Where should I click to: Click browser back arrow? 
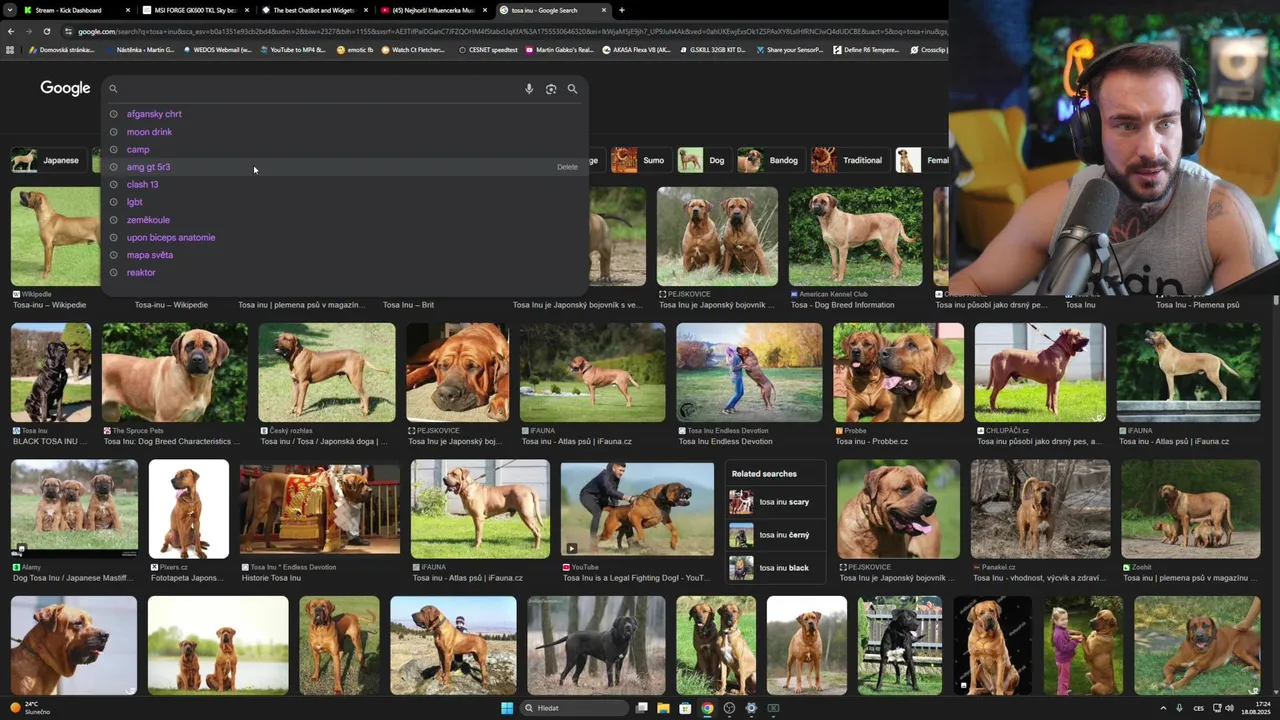tap(11, 31)
